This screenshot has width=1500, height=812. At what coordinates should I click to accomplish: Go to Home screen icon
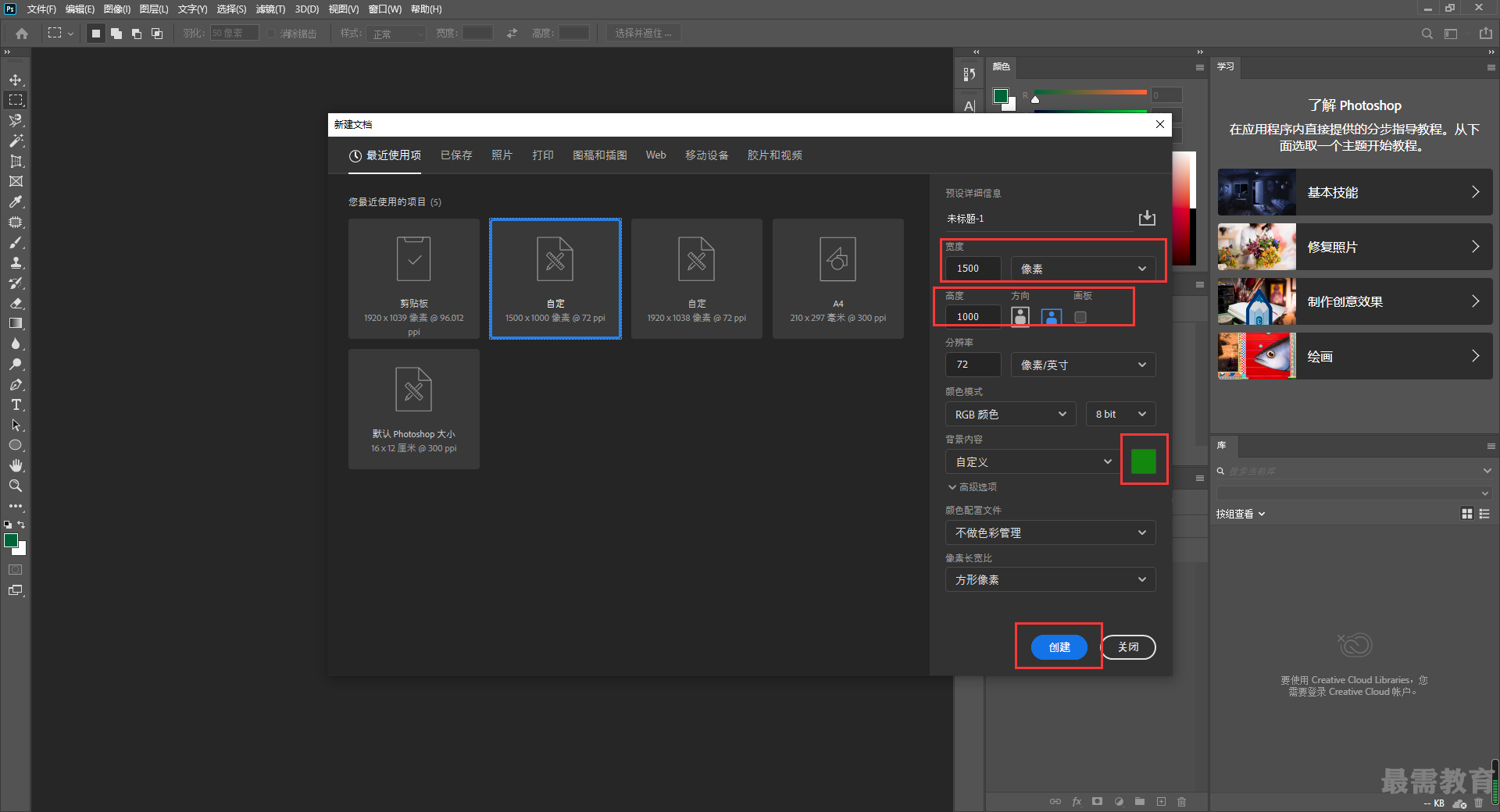click(x=22, y=34)
